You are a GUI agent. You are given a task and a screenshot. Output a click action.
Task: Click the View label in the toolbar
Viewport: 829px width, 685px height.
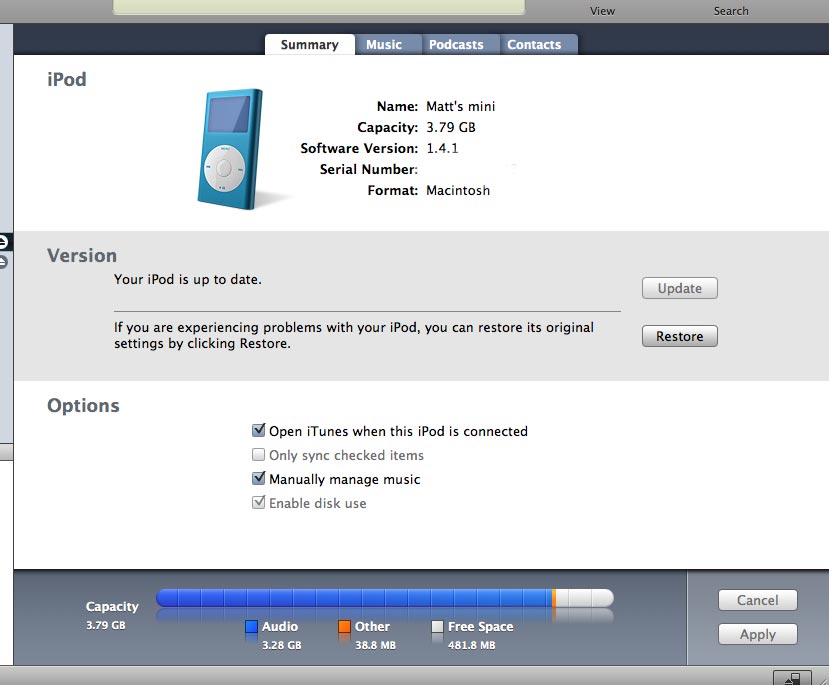(602, 11)
